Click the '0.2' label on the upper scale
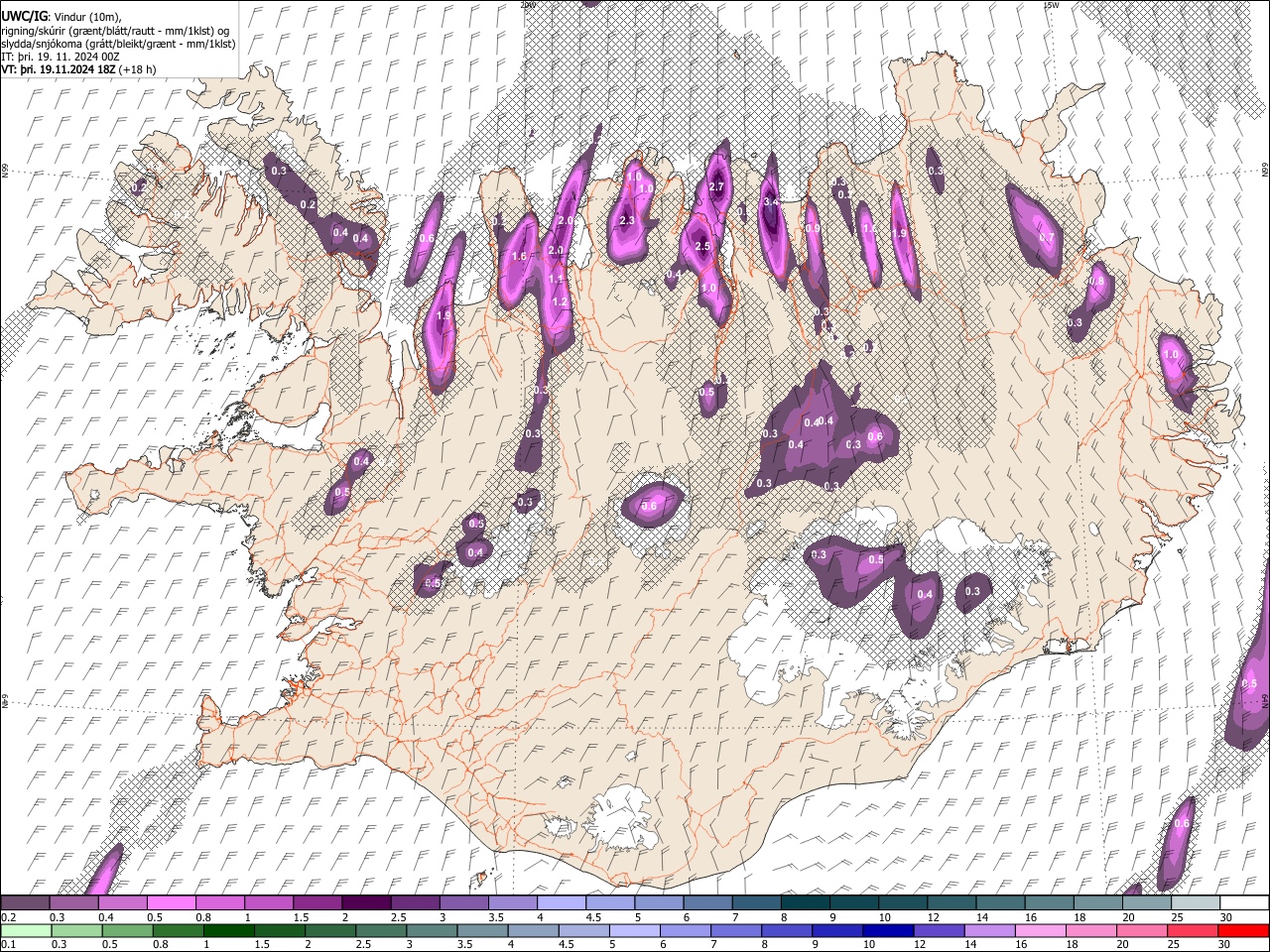The height and width of the screenshot is (952, 1270). tap(10, 917)
